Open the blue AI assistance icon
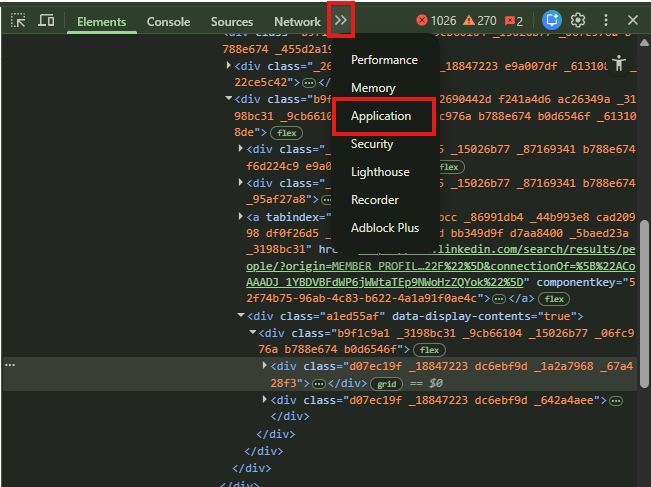Screen dimensions: 651x487 tap(552, 20)
